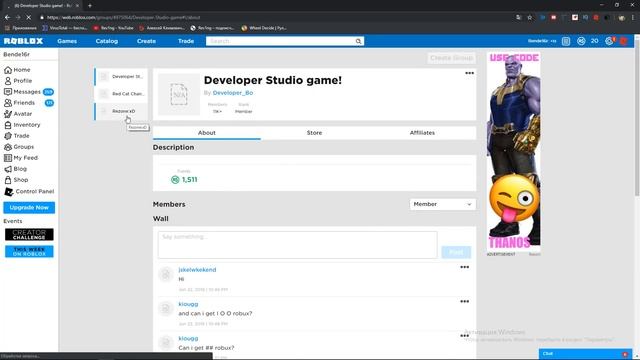
Task: Click the Upgrade Now button
Action: pyautogui.click(x=29, y=208)
